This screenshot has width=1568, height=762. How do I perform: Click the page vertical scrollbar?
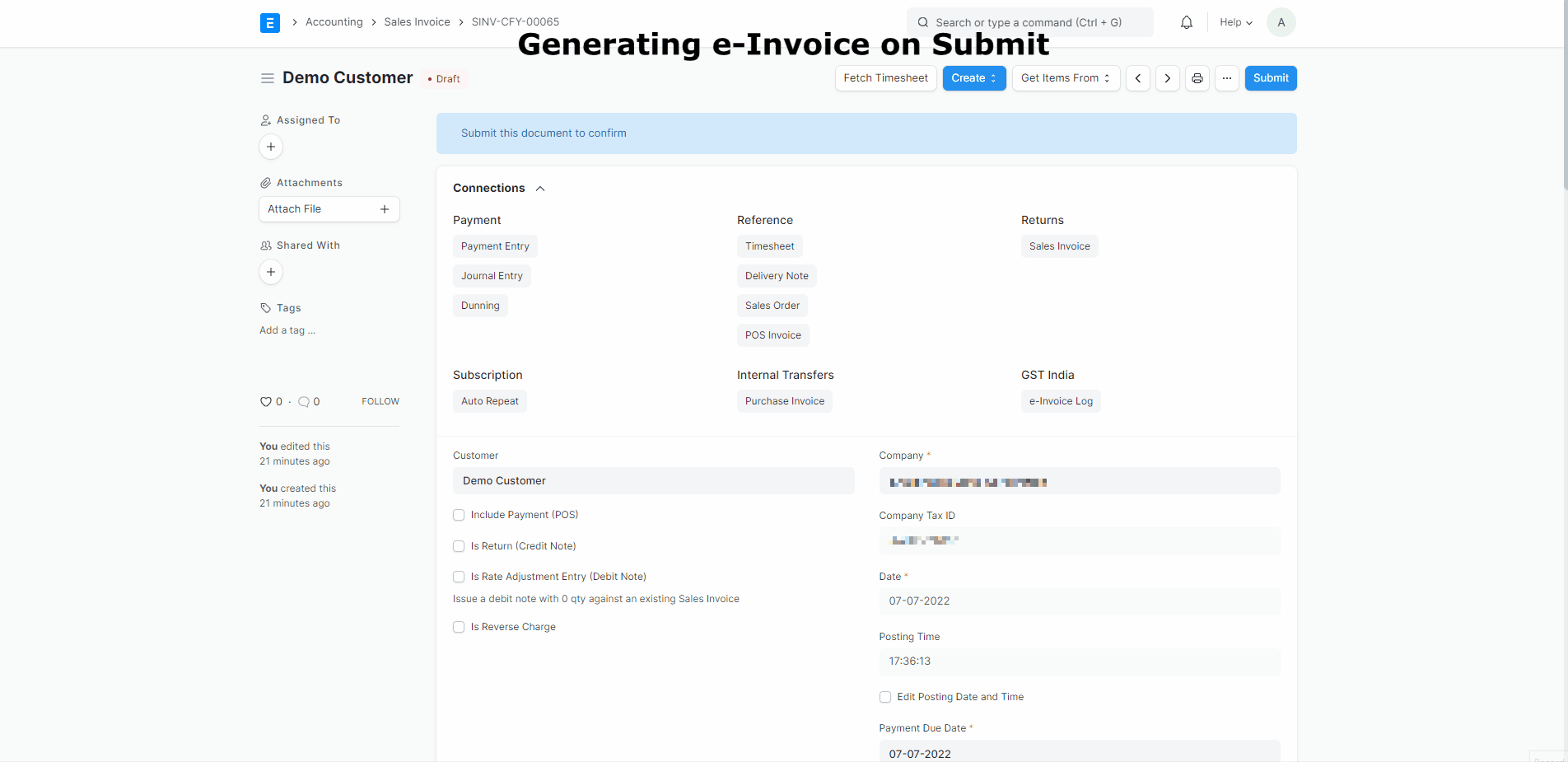tap(1565, 95)
